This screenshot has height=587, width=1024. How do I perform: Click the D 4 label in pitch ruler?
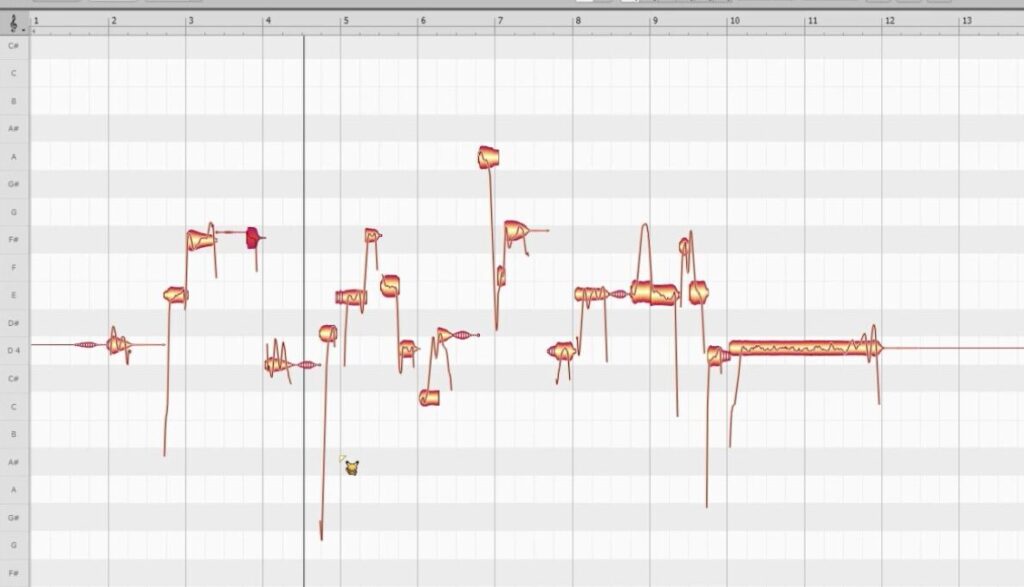point(14,351)
